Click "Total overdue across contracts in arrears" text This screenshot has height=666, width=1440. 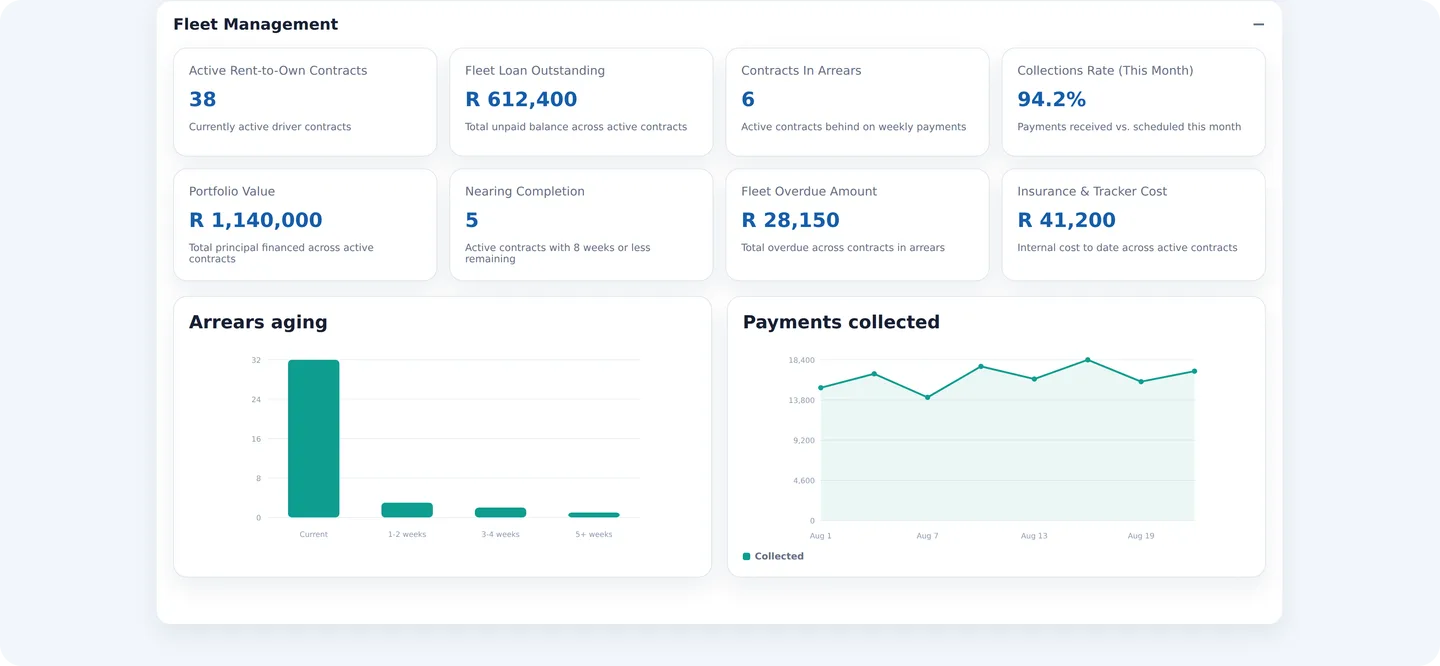[x=843, y=247]
